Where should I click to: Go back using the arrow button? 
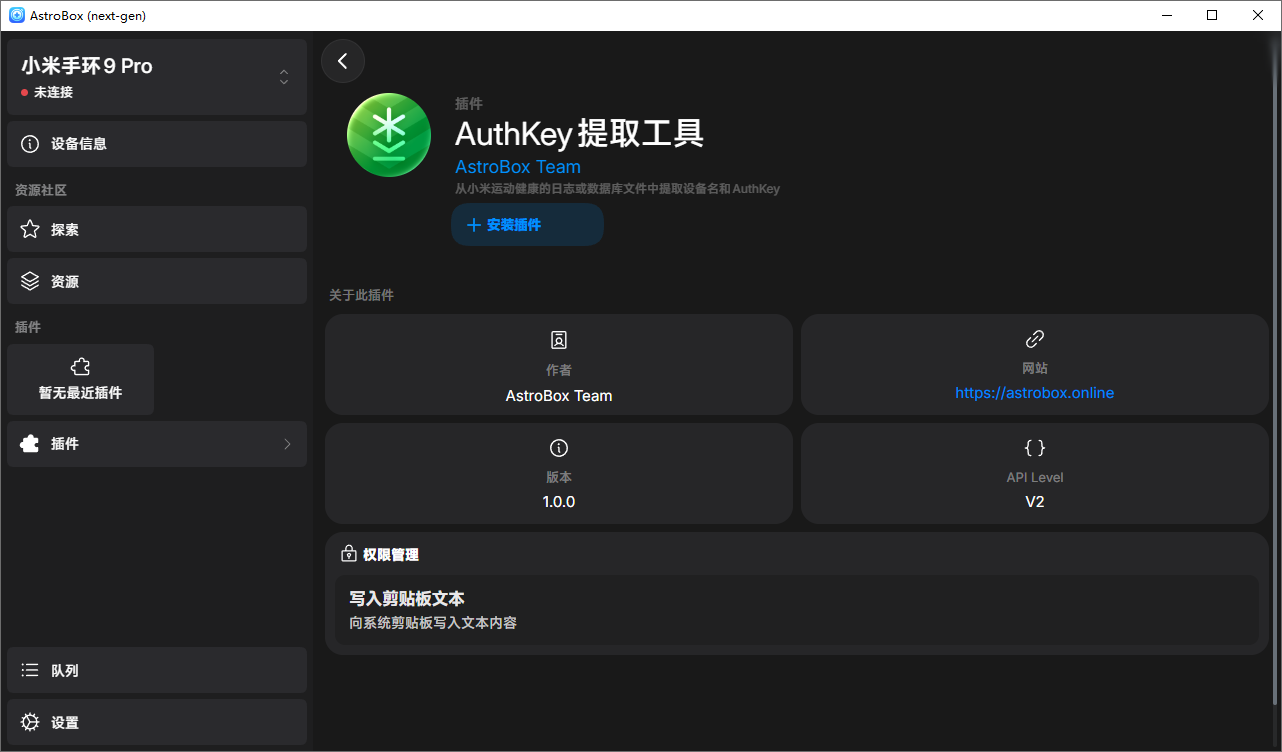coord(343,61)
